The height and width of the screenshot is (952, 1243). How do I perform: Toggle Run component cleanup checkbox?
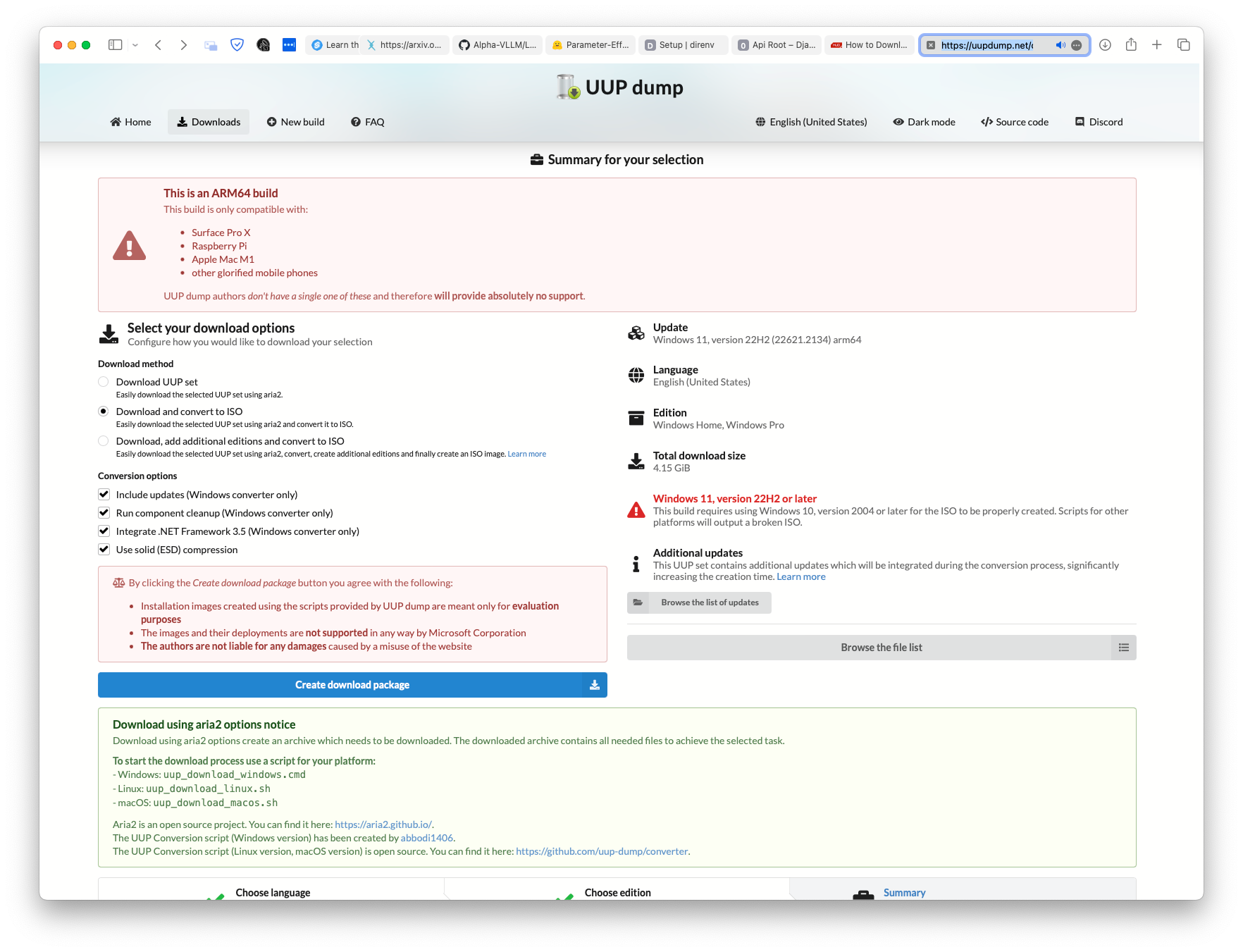(104, 513)
